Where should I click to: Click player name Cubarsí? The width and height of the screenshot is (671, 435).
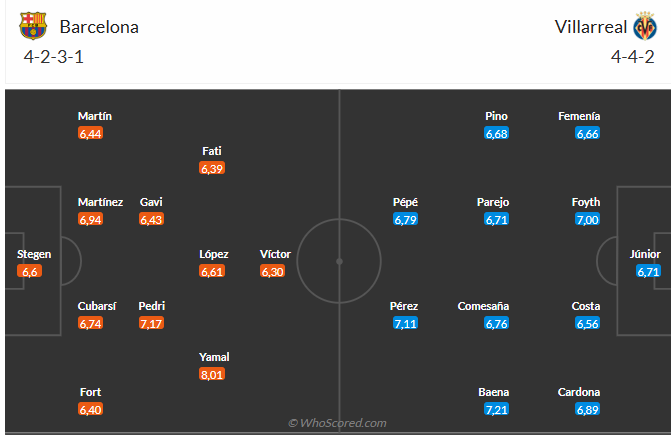coord(97,306)
